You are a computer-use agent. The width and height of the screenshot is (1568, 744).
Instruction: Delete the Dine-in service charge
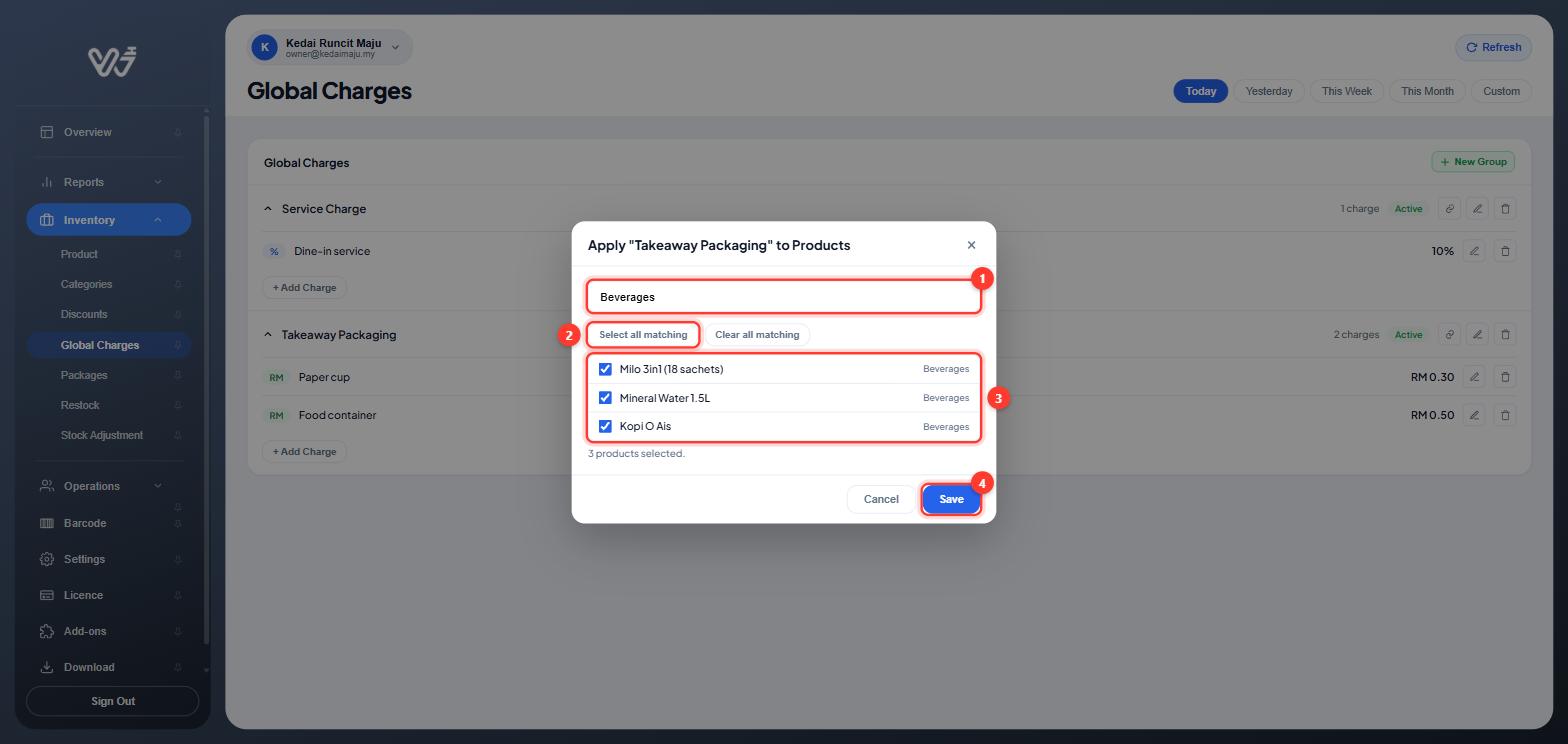1505,251
